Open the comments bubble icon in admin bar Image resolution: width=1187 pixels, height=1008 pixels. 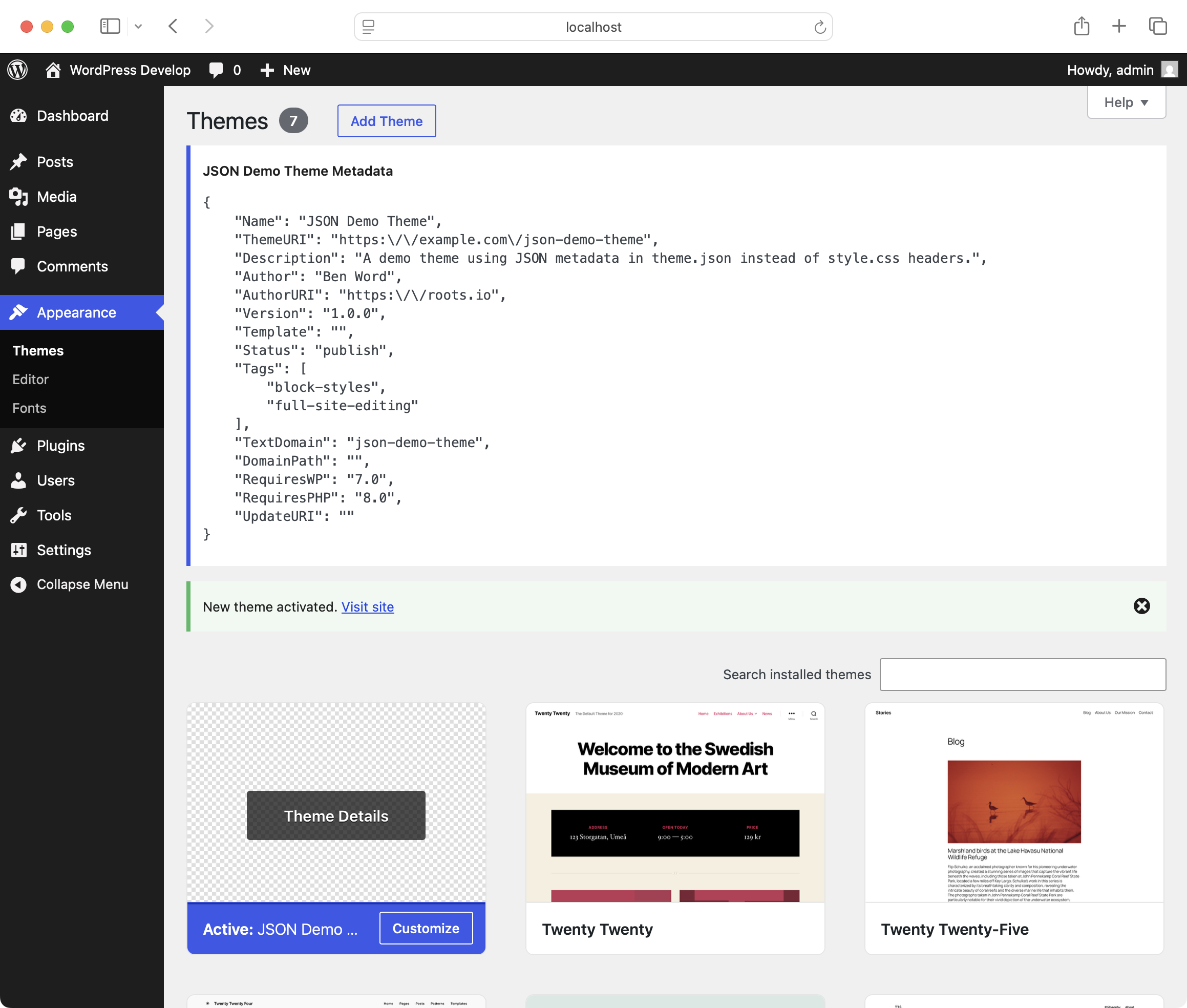coord(217,70)
